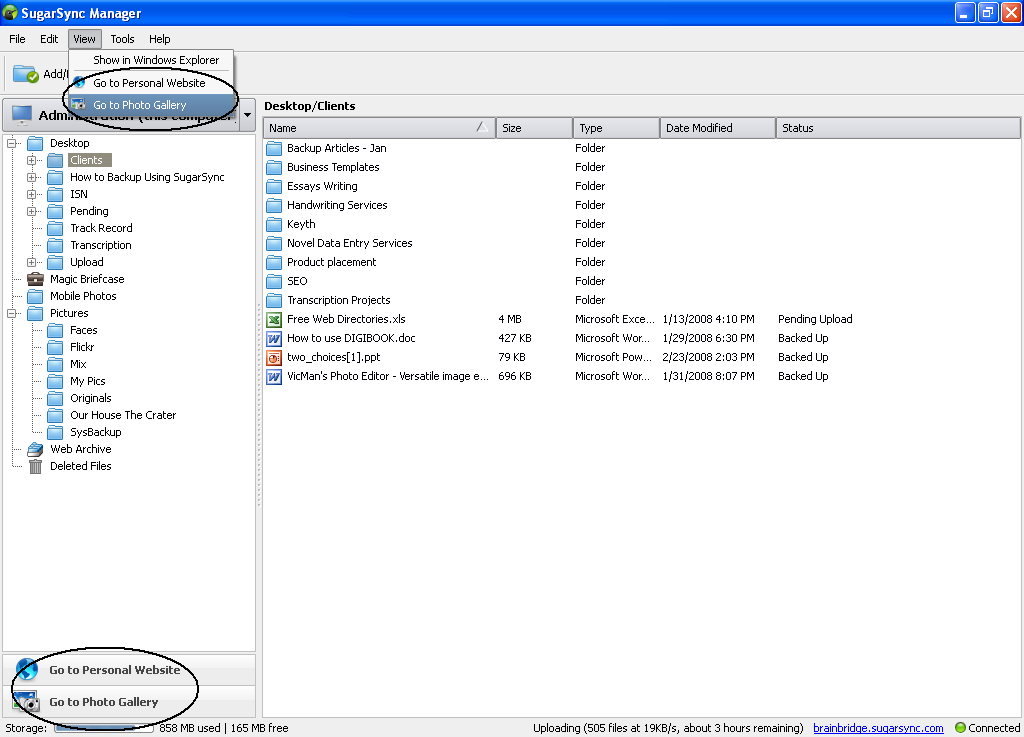Open the computer selector dropdown arrow

click(248, 115)
